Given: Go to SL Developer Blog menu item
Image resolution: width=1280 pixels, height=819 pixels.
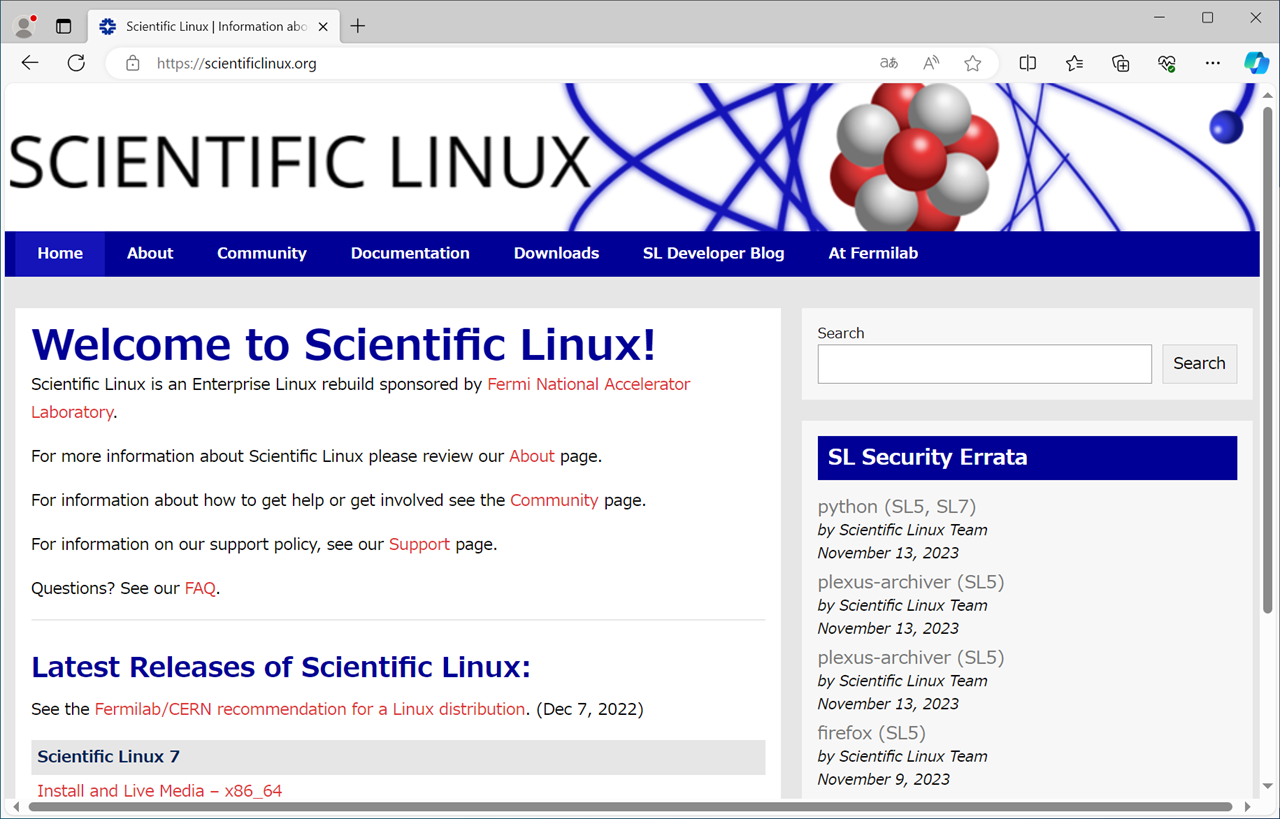Looking at the screenshot, I should click(713, 253).
